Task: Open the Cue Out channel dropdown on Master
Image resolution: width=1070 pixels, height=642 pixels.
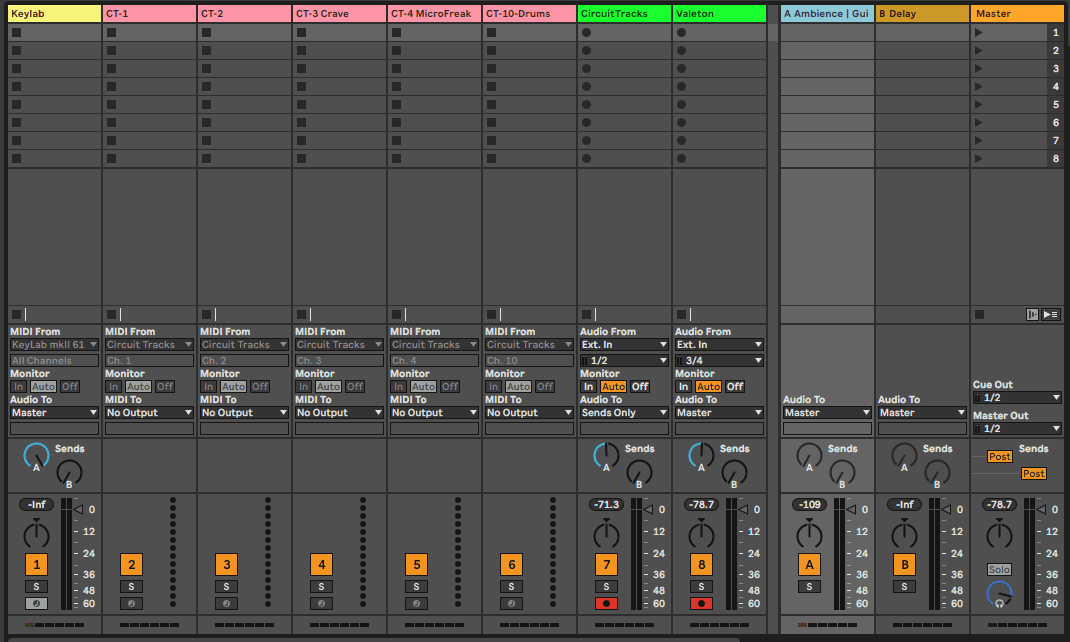Action: coord(1017,397)
